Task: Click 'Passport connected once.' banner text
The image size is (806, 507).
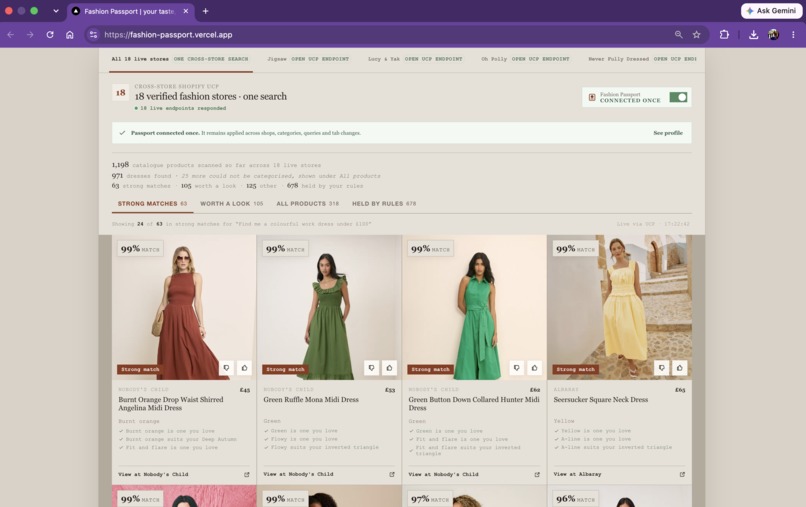Action: tap(165, 133)
